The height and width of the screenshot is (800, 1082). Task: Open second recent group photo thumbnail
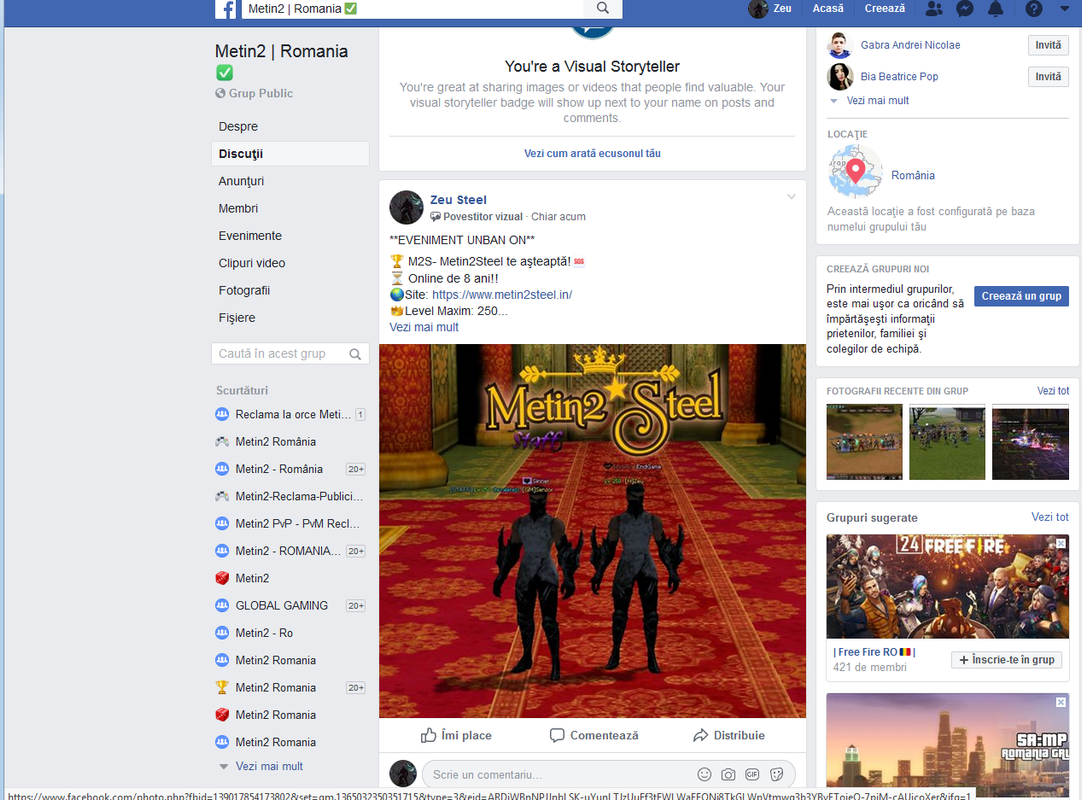click(947, 442)
